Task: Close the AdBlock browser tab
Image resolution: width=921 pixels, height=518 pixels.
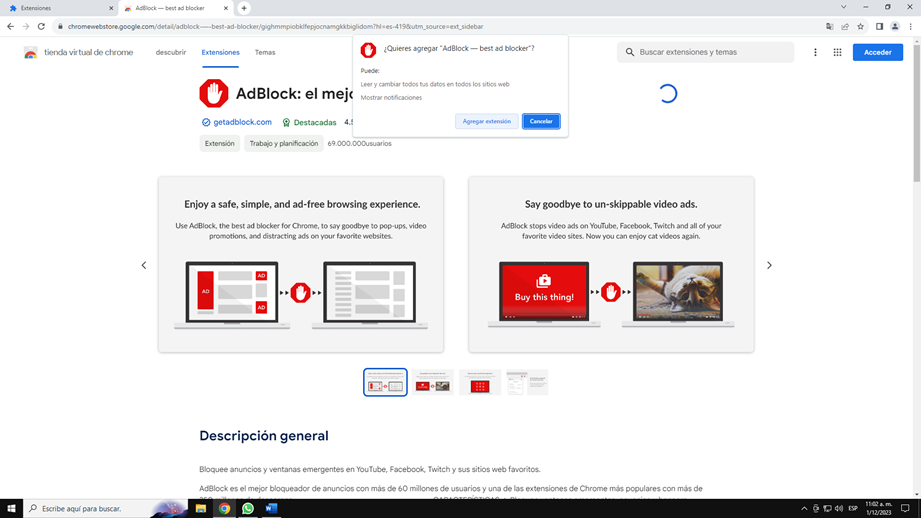Action: (x=226, y=8)
